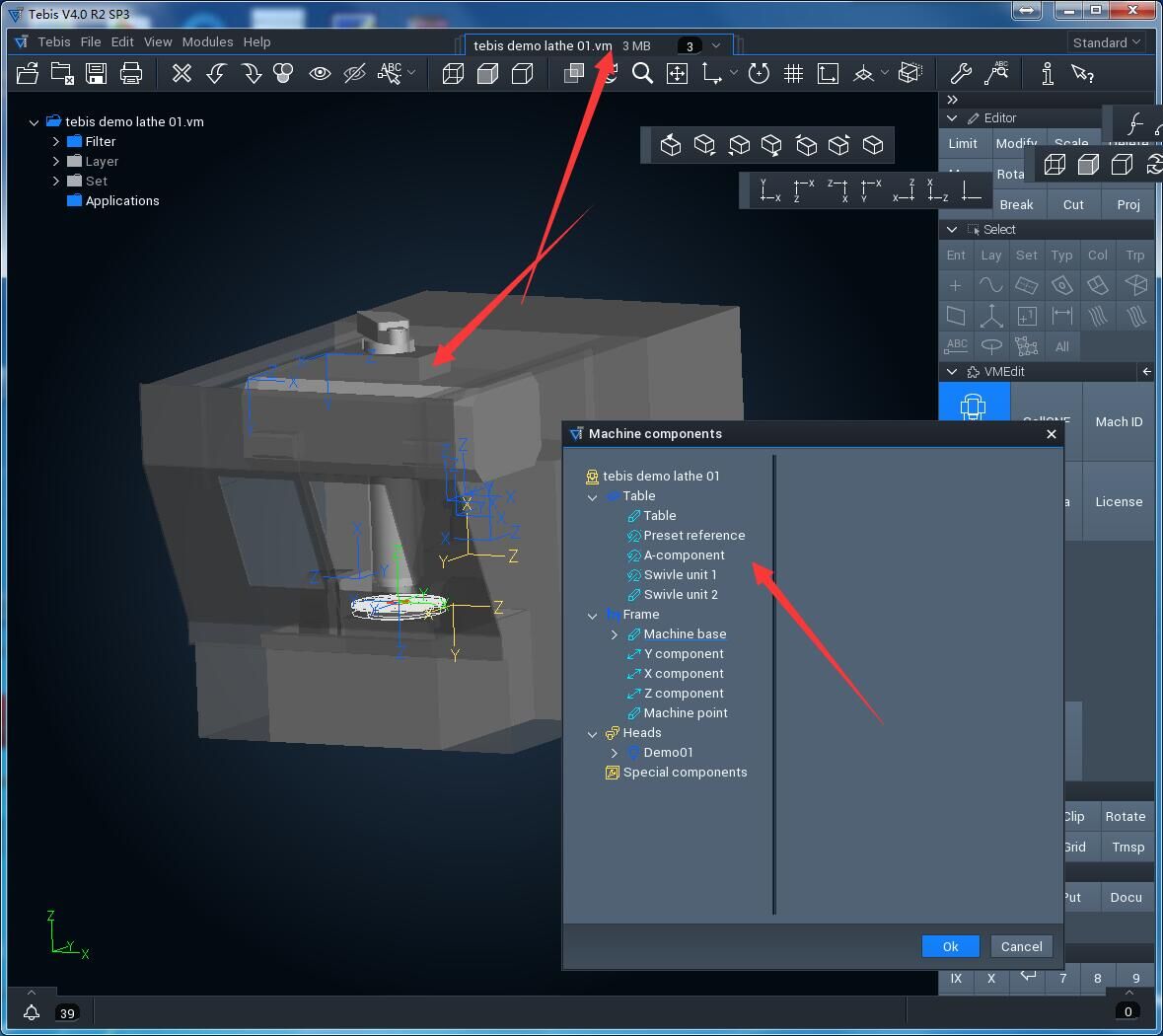Open the Standard layout dropdown
The width and height of the screenshot is (1163, 1036).
(1106, 42)
